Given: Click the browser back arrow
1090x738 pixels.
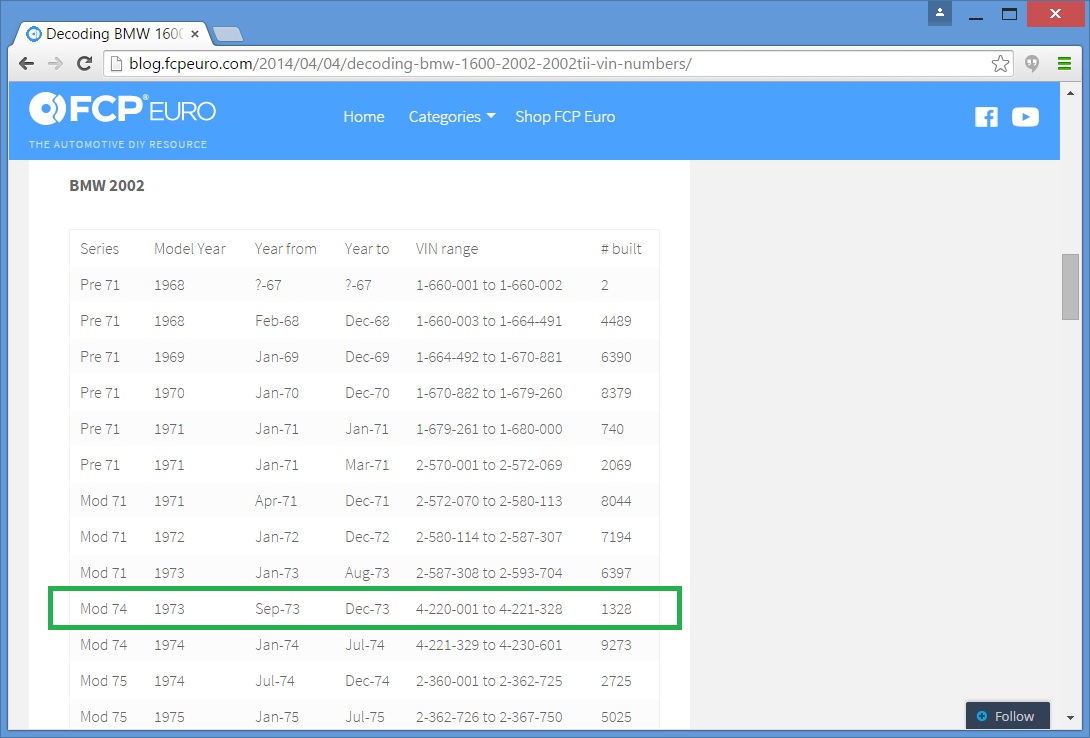Looking at the screenshot, I should tap(26, 64).
